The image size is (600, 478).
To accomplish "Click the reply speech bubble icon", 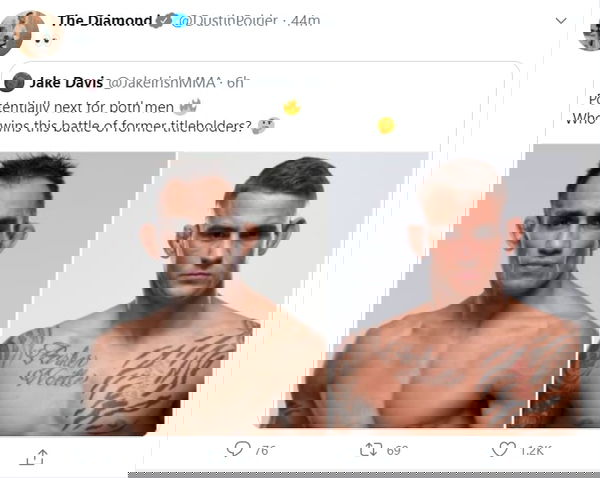I will (238, 449).
